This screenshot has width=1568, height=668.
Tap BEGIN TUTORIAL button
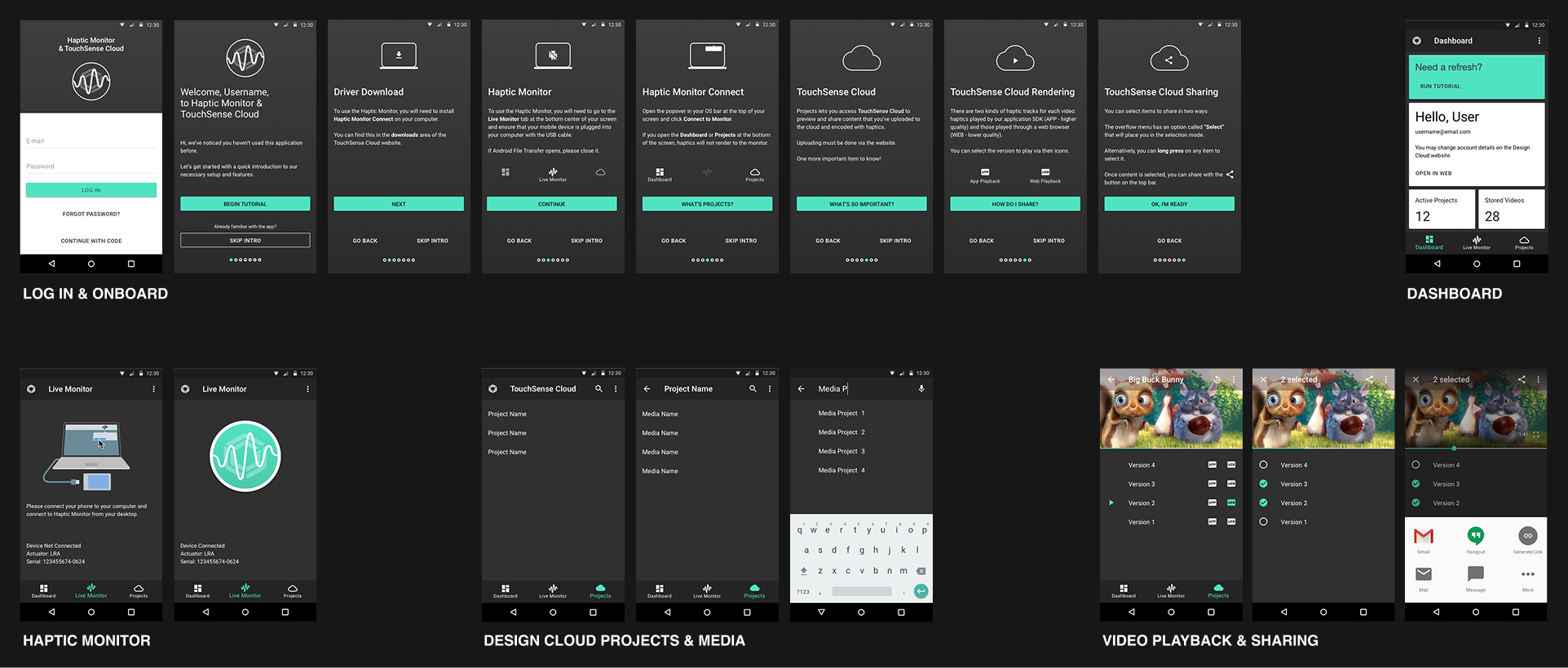tap(245, 204)
